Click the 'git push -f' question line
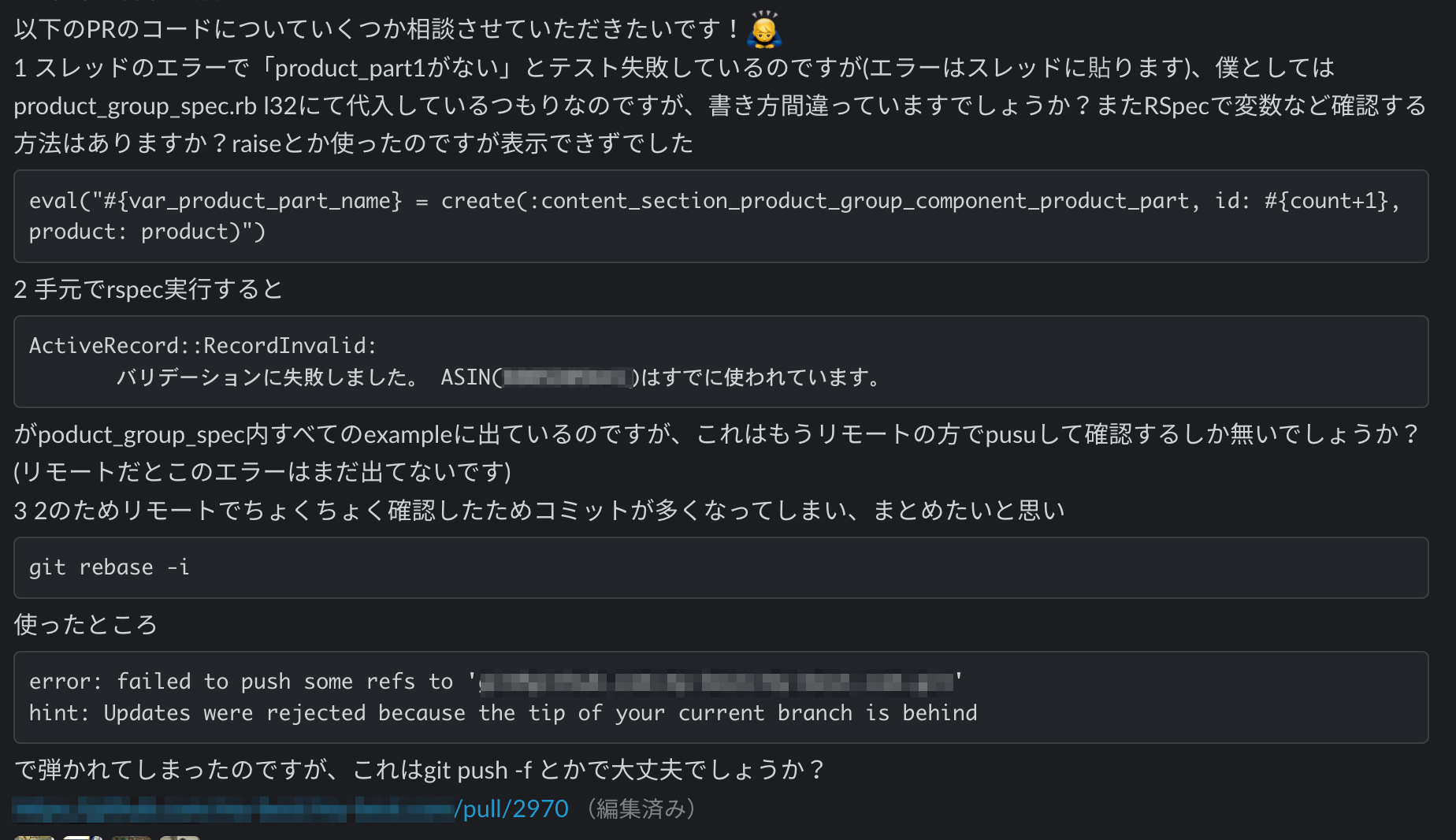 coord(418,770)
